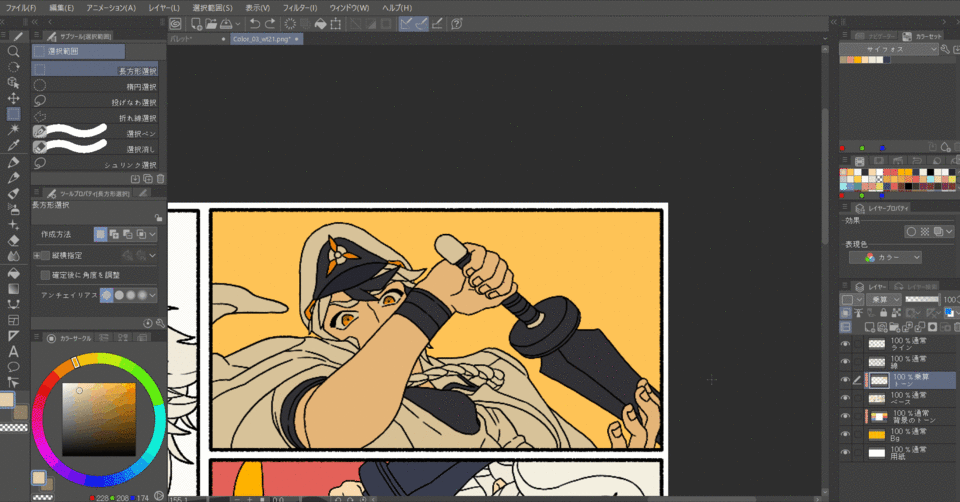Screen dimensions: 960x502
Task: Choose 楕円選択 sub tool
Action: coord(95,86)
